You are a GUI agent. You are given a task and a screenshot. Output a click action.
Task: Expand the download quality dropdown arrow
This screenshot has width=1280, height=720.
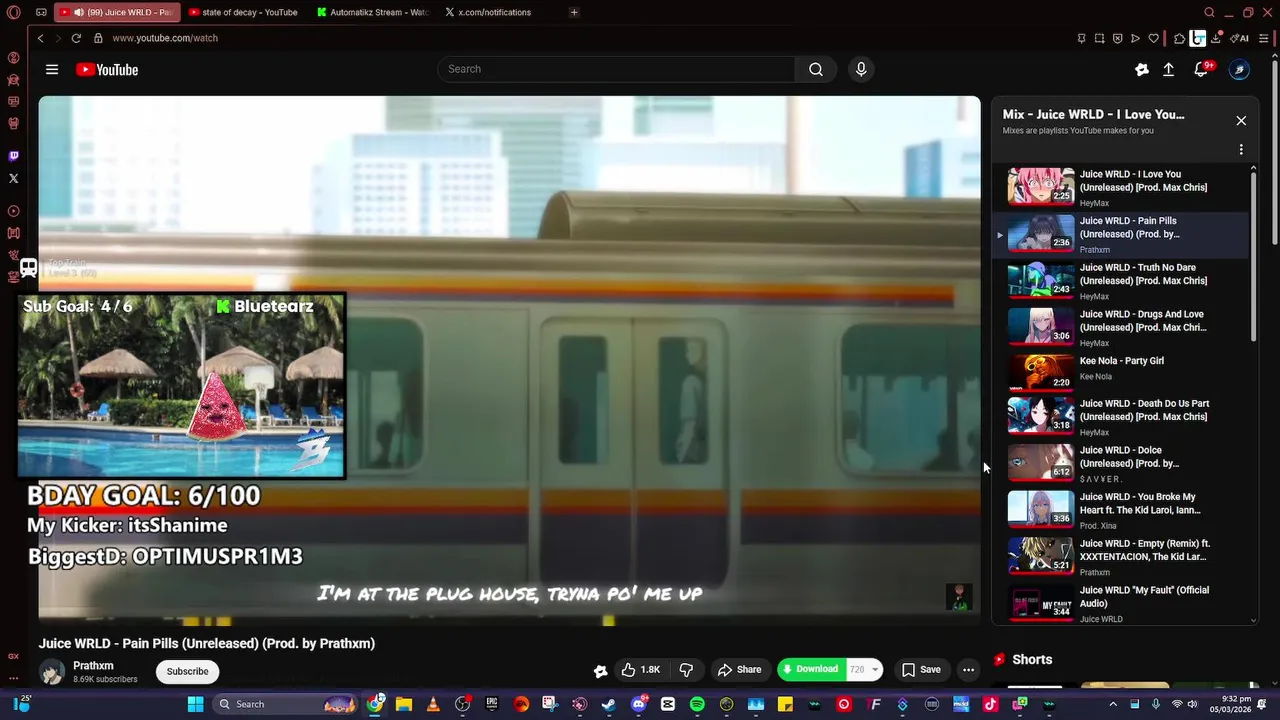click(875, 670)
